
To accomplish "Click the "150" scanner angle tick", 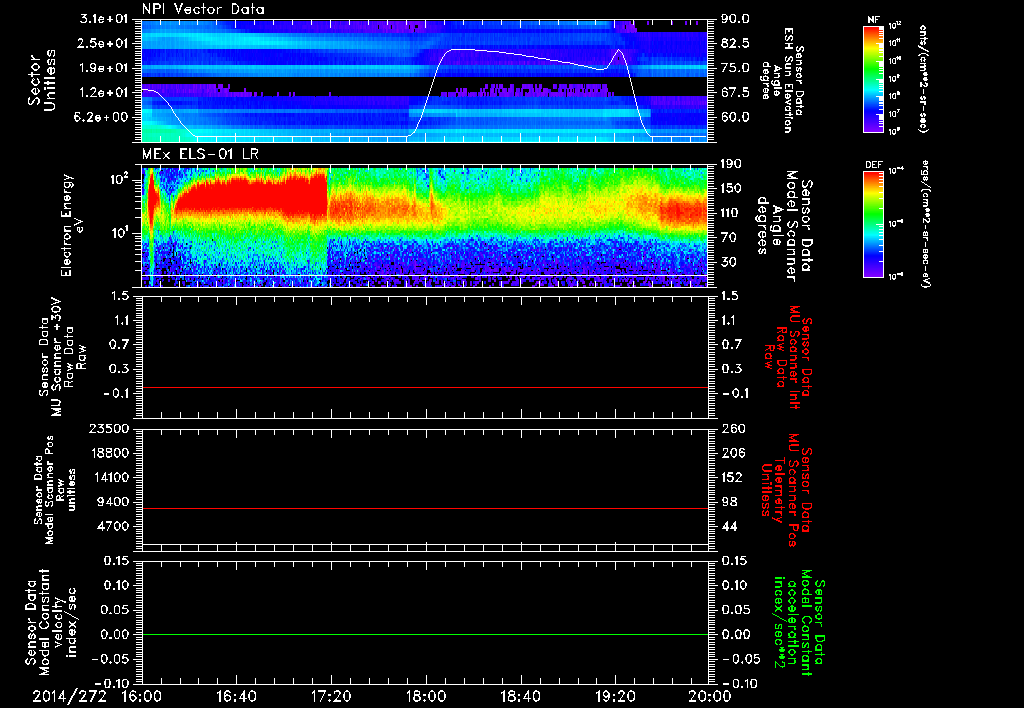I will (733, 189).
